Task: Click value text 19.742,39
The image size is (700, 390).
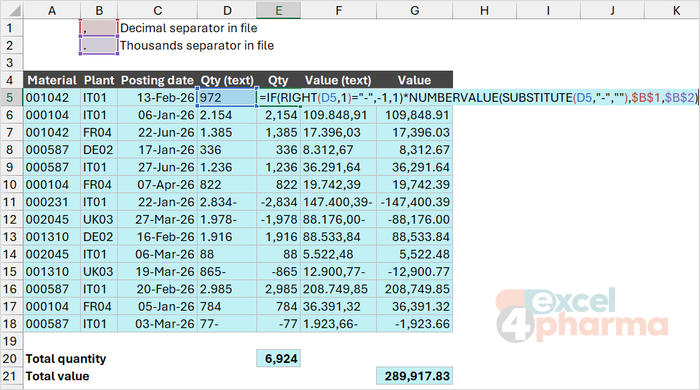Action: click(x=338, y=184)
